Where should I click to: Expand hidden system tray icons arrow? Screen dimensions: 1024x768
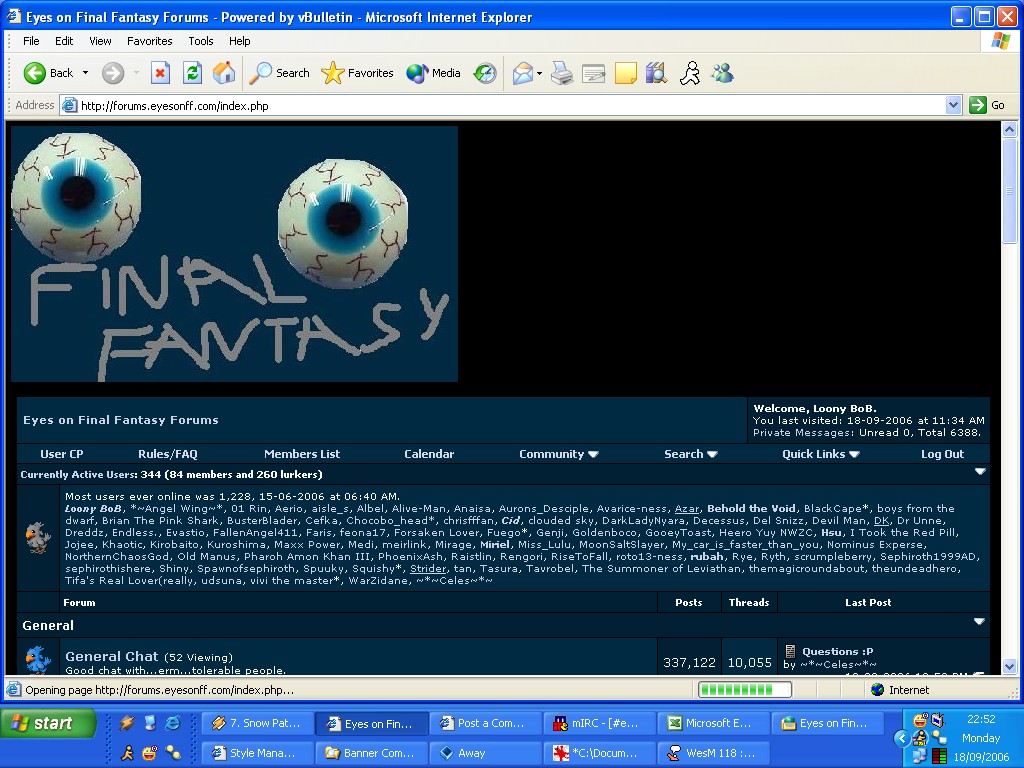(x=902, y=738)
